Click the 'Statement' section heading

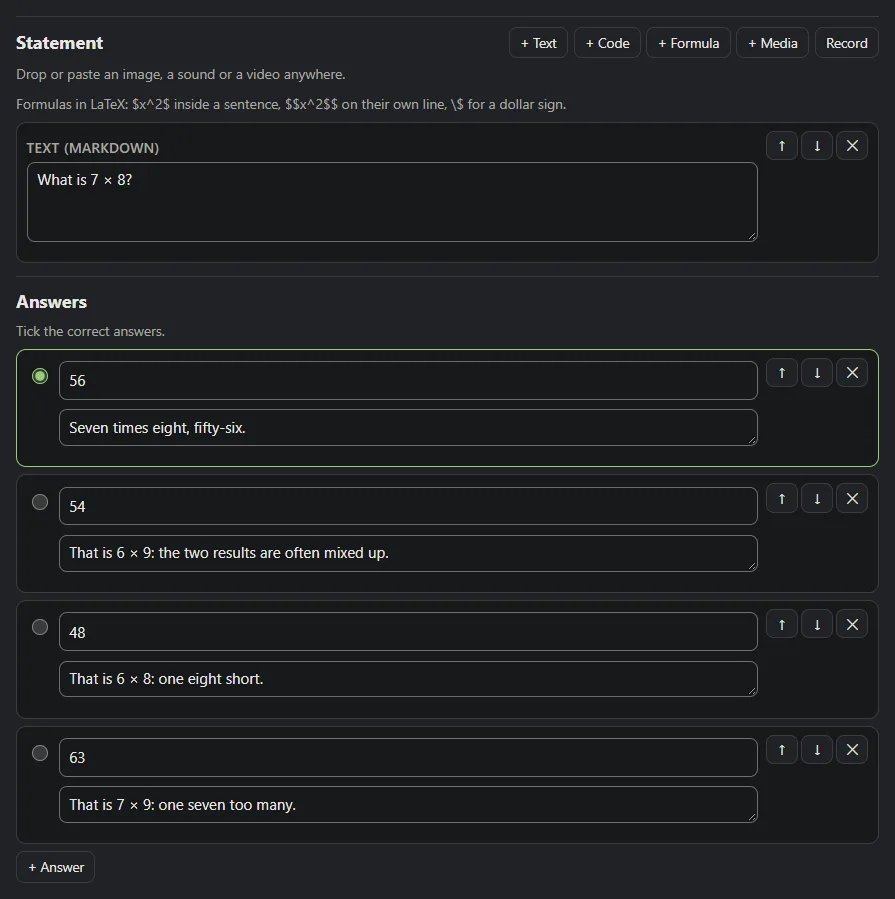[60, 43]
